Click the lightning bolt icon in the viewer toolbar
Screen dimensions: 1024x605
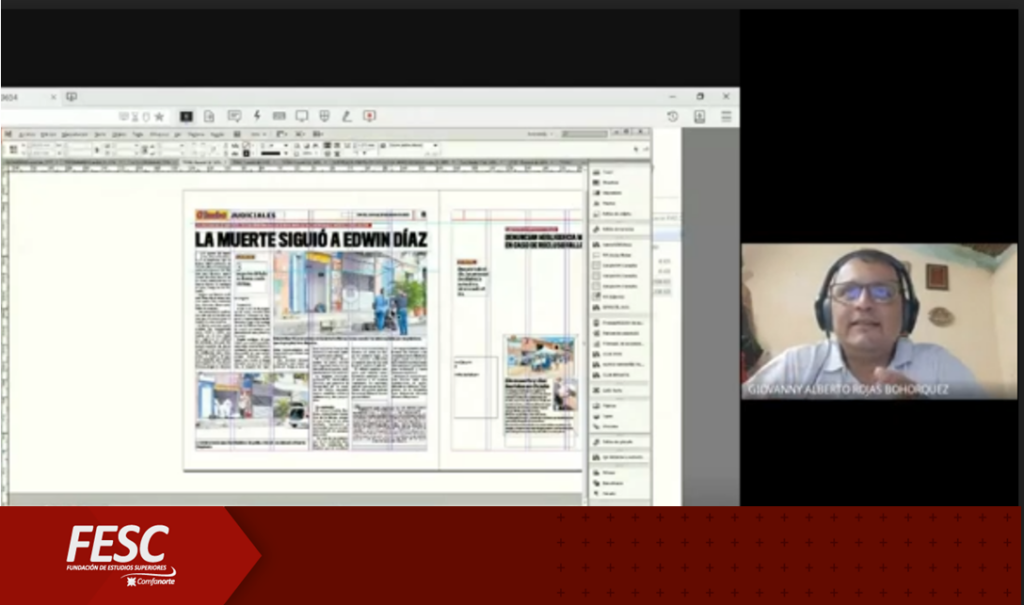point(257,116)
